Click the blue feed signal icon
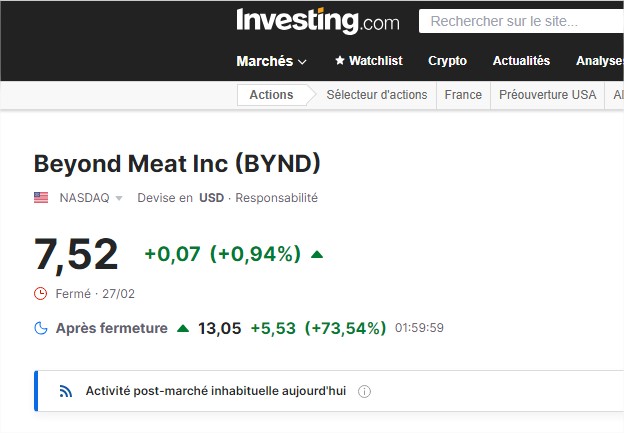 (x=66, y=391)
